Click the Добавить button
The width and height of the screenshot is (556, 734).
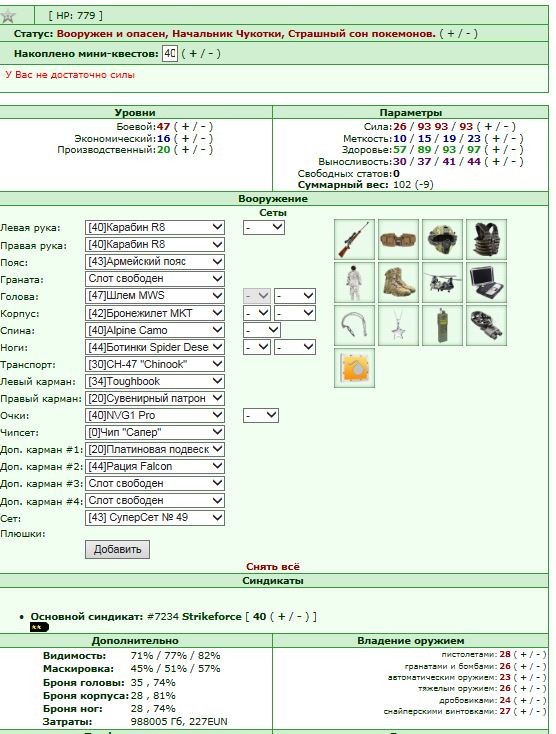coord(117,550)
